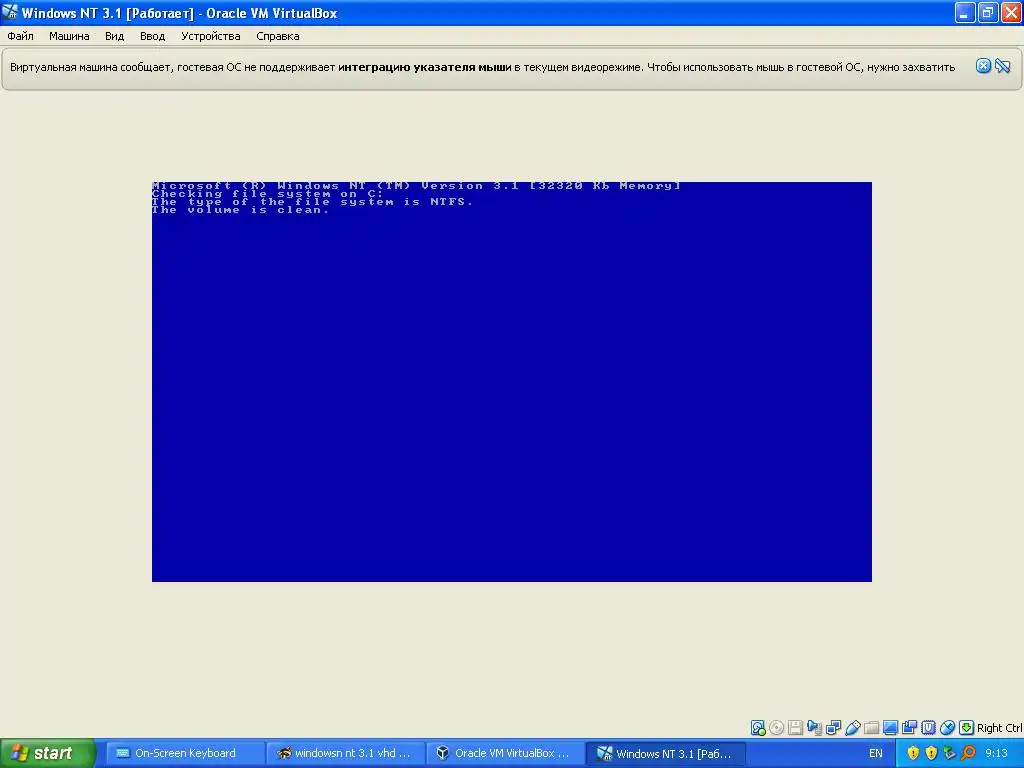Image resolution: width=1024 pixels, height=768 pixels.
Task: Close the Windows NT 3.1 VM window
Action: (1011, 12)
